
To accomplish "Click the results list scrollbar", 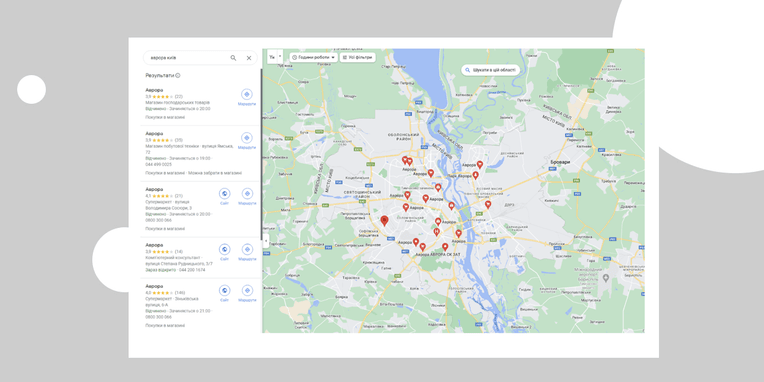I will coord(261,153).
